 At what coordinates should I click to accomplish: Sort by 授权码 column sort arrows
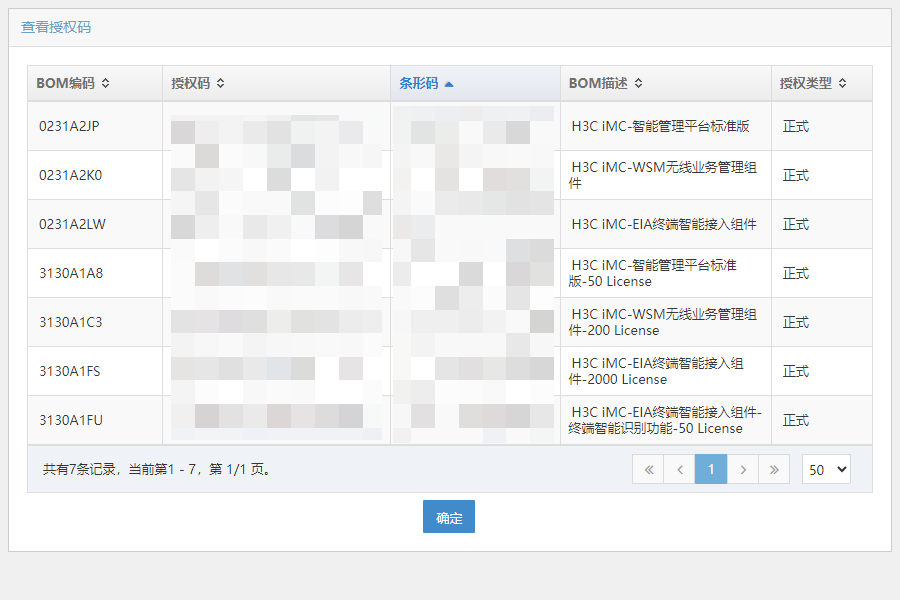[220, 83]
